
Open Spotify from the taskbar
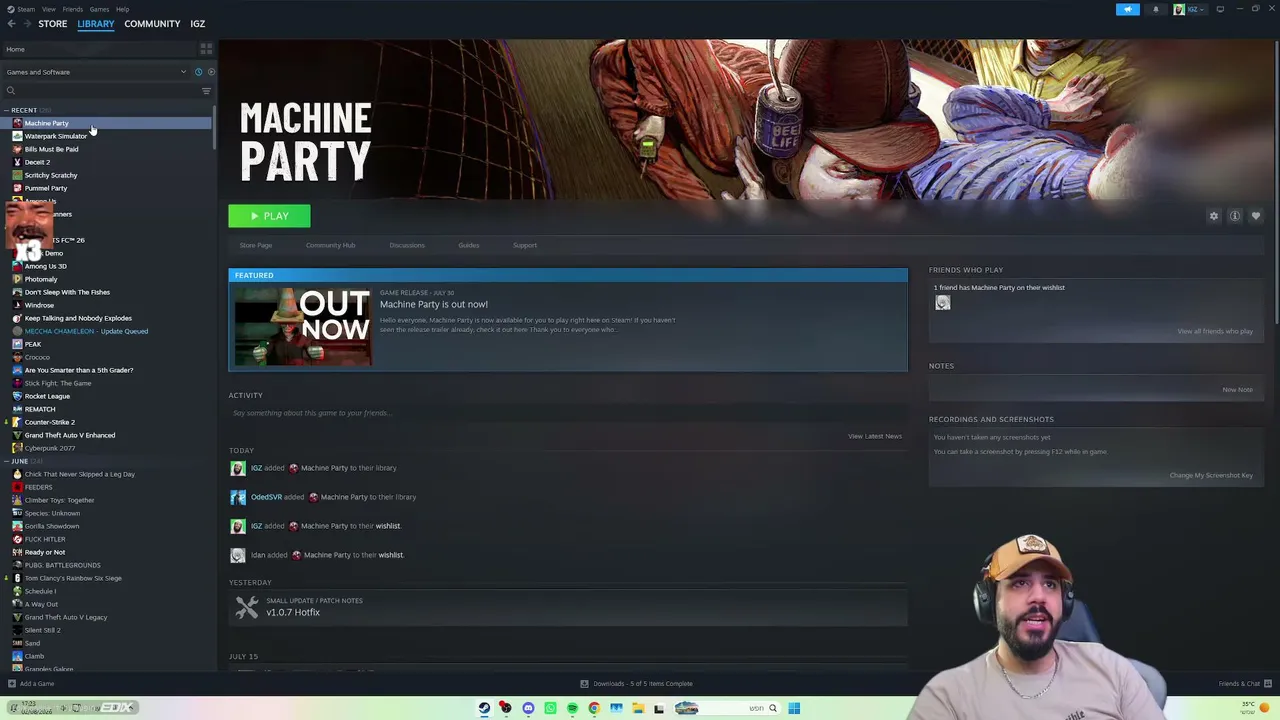(572, 708)
